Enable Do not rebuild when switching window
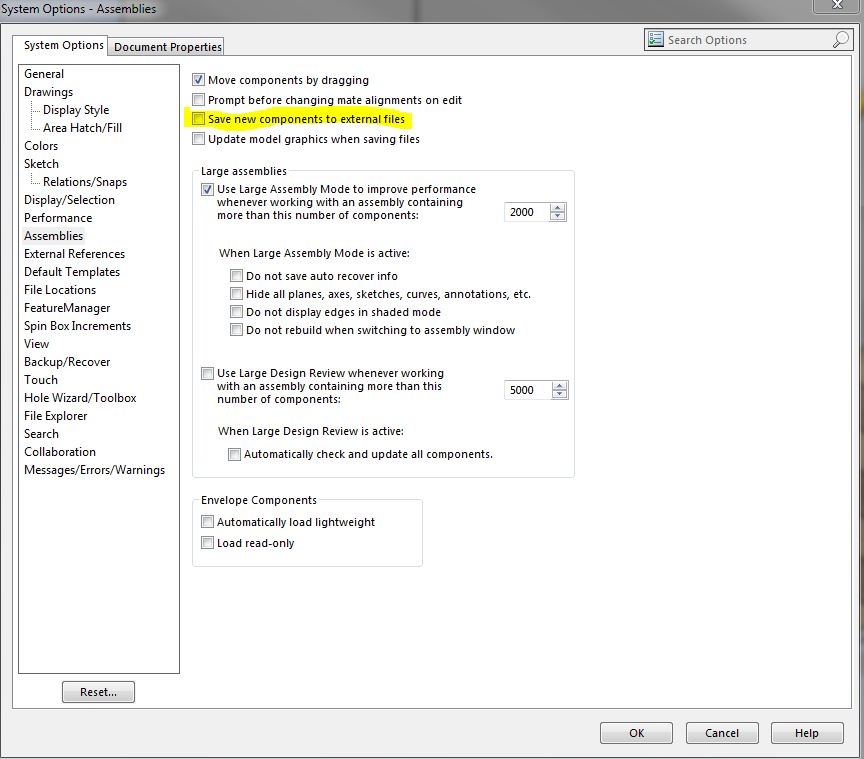This screenshot has width=864, height=759. coord(236,330)
